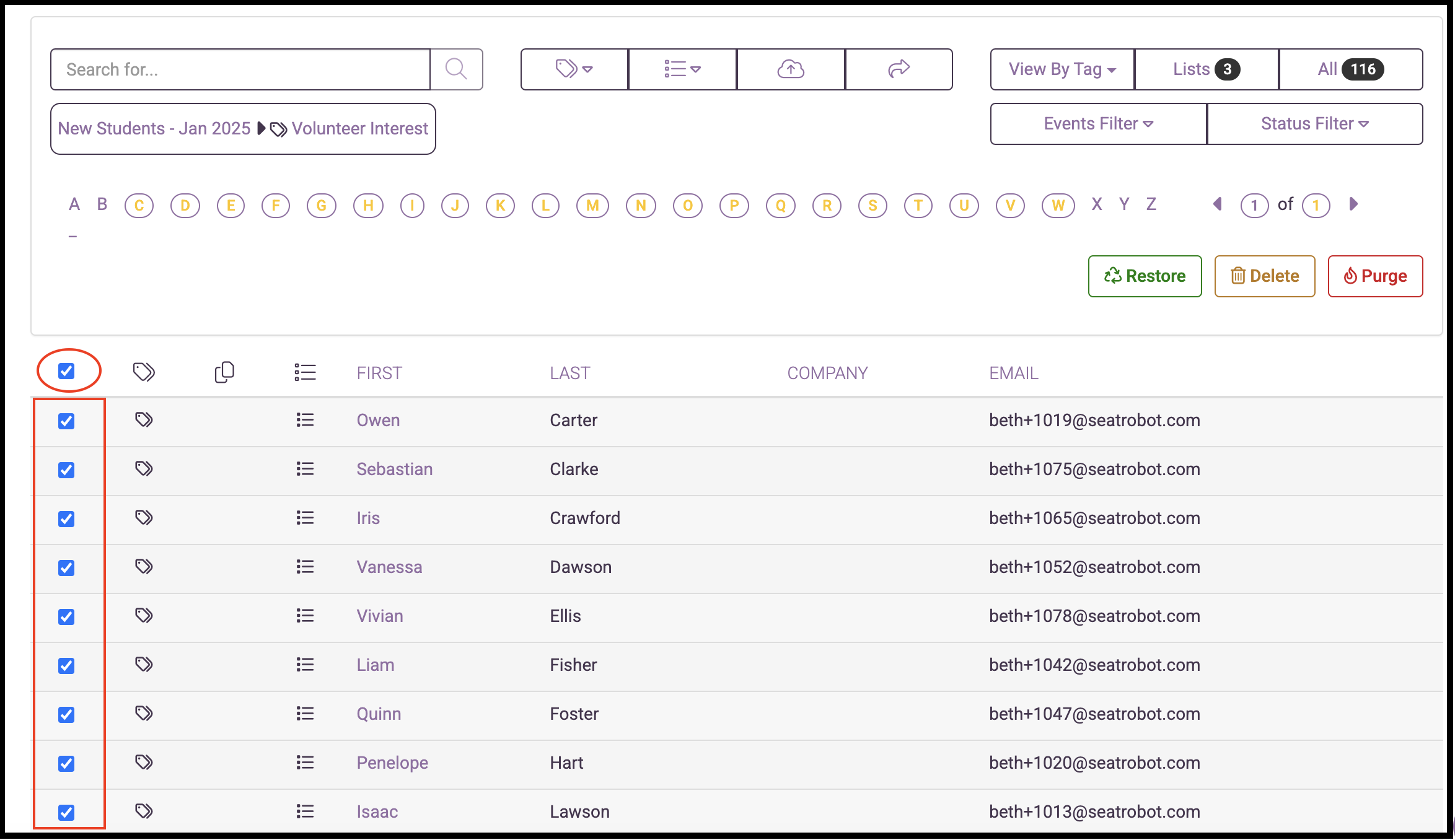Uncheck the Penelope Hart row checkbox
Image resolution: width=1455 pixels, height=840 pixels.
66,764
